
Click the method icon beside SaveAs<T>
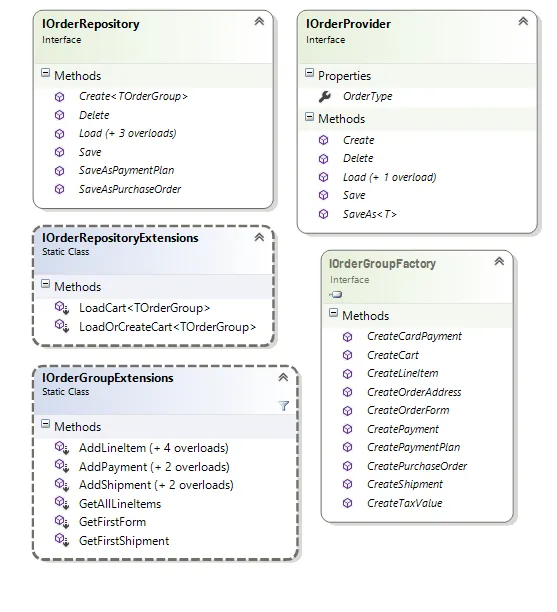[x=324, y=214]
